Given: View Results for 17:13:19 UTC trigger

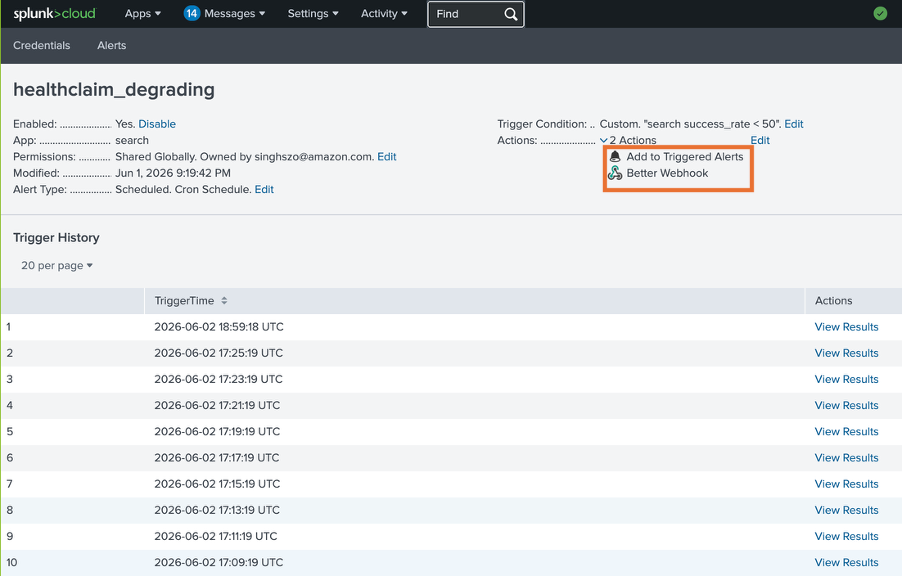Looking at the screenshot, I should coord(846,510).
